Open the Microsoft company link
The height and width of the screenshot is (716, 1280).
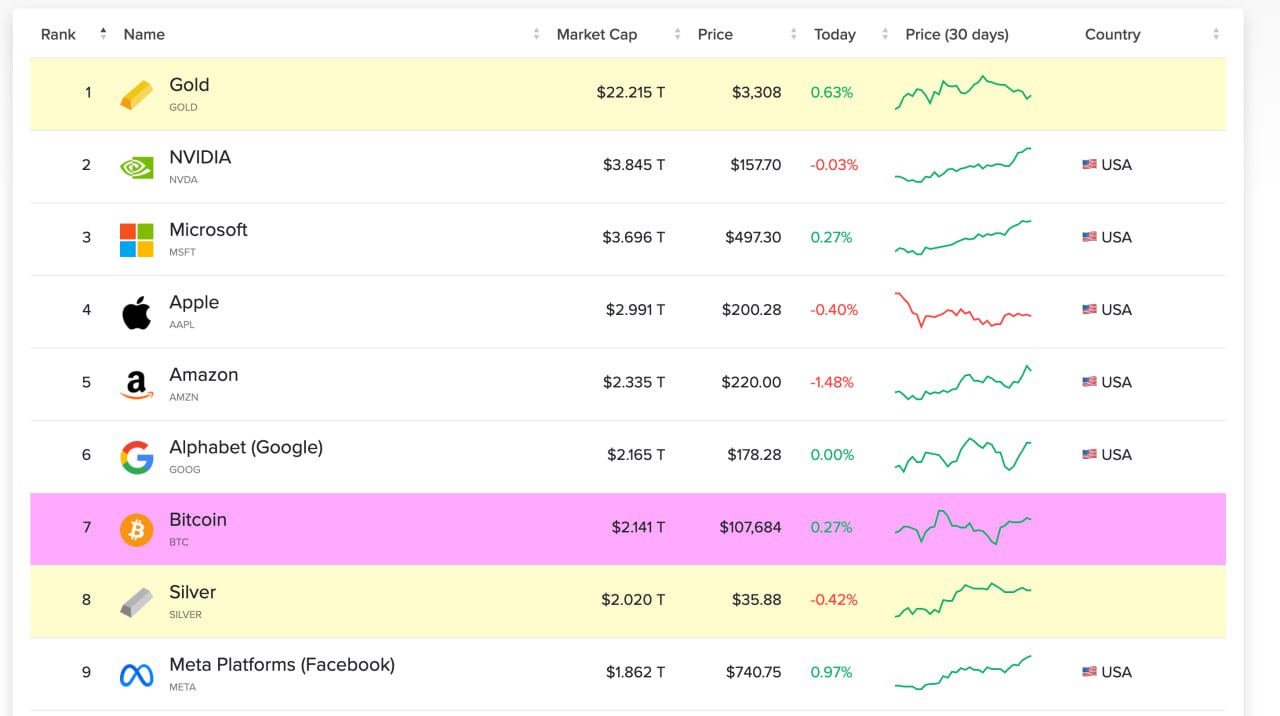point(208,230)
